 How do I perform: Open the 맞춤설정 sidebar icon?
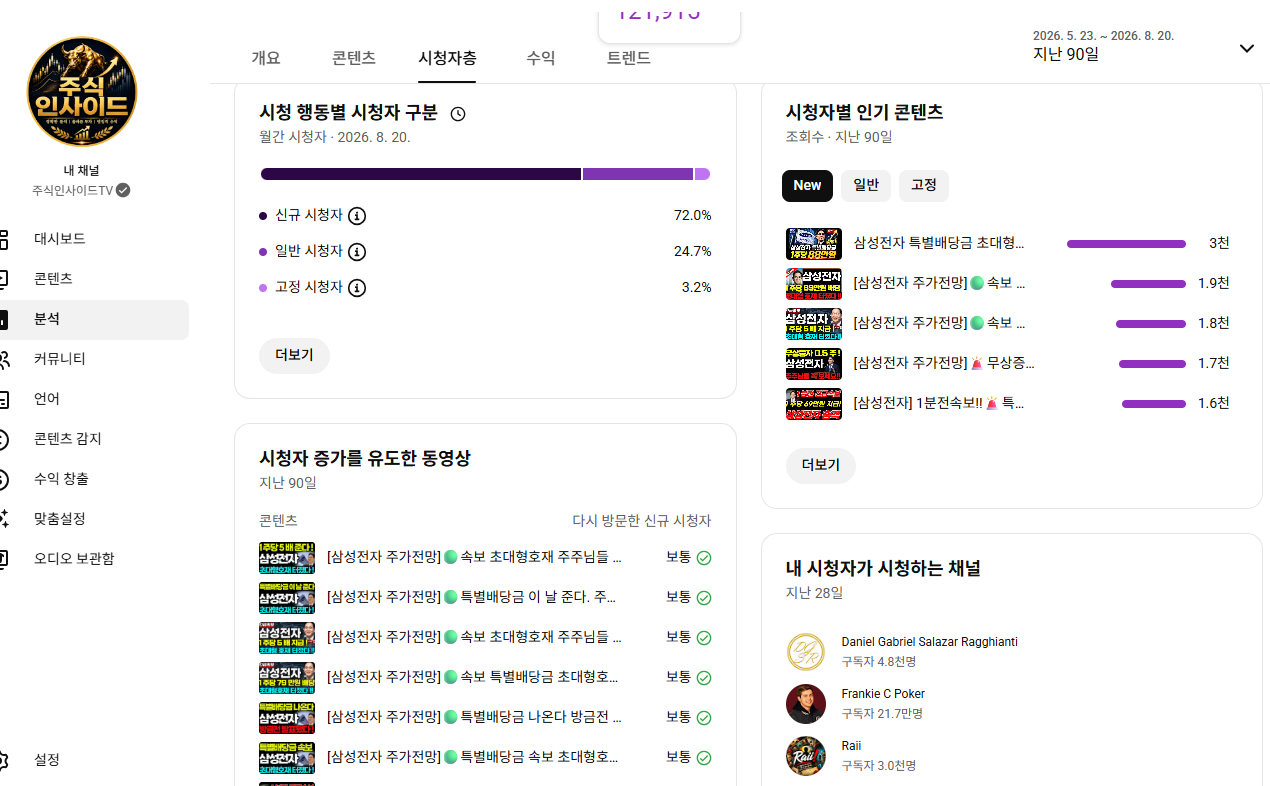[3, 519]
